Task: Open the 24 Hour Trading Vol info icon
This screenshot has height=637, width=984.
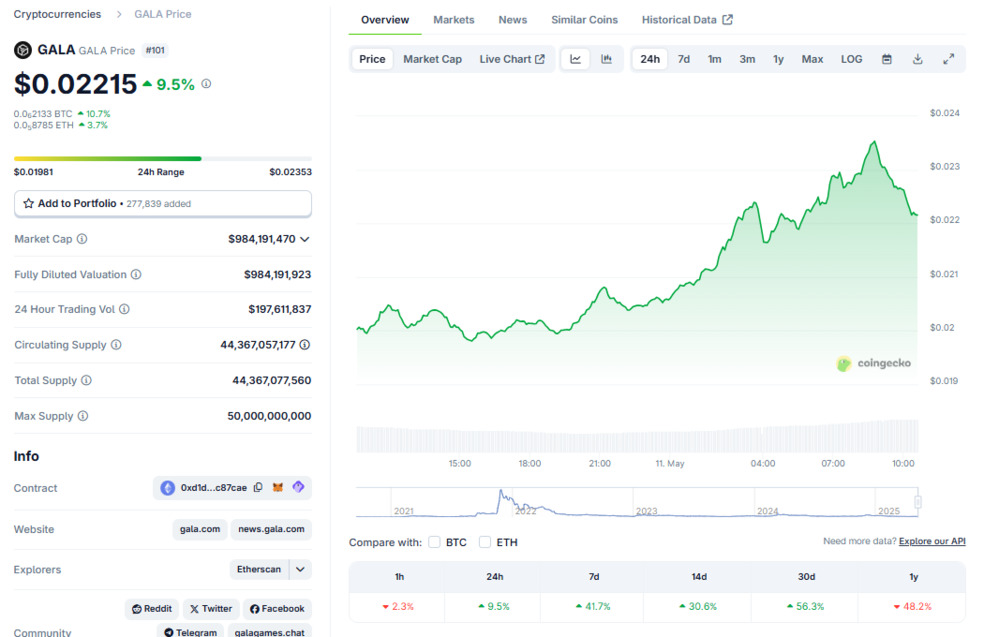Action: (124, 309)
